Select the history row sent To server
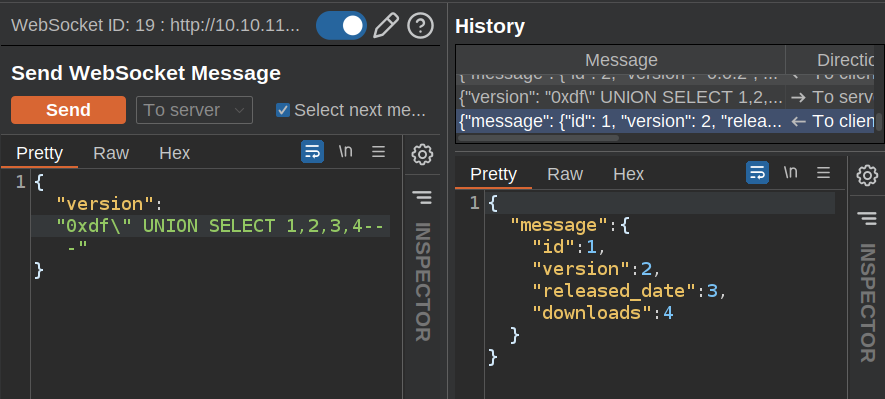Viewport: 885px width, 399px height. pos(665,97)
